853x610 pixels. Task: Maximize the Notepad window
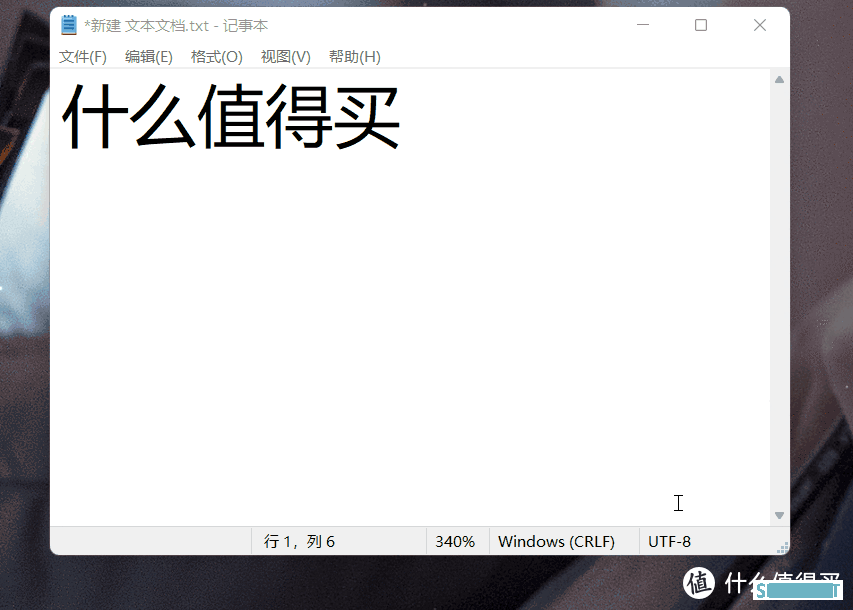701,25
